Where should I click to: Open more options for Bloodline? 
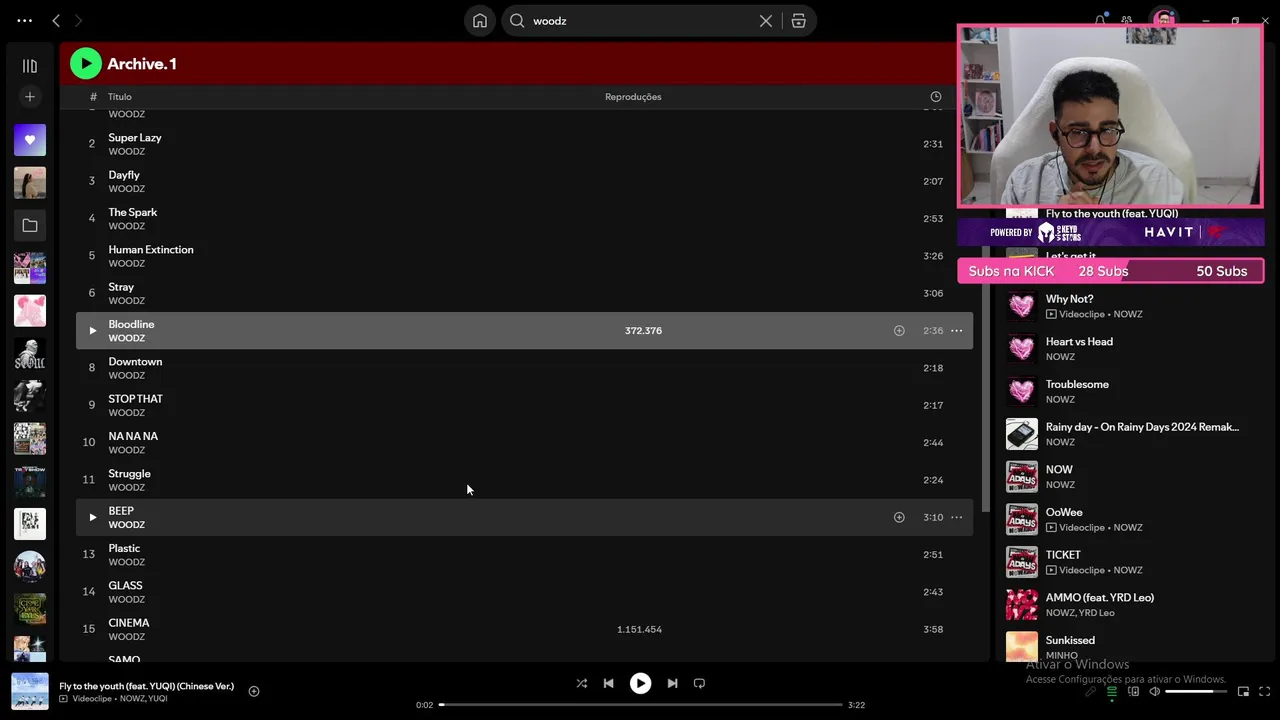tap(957, 331)
